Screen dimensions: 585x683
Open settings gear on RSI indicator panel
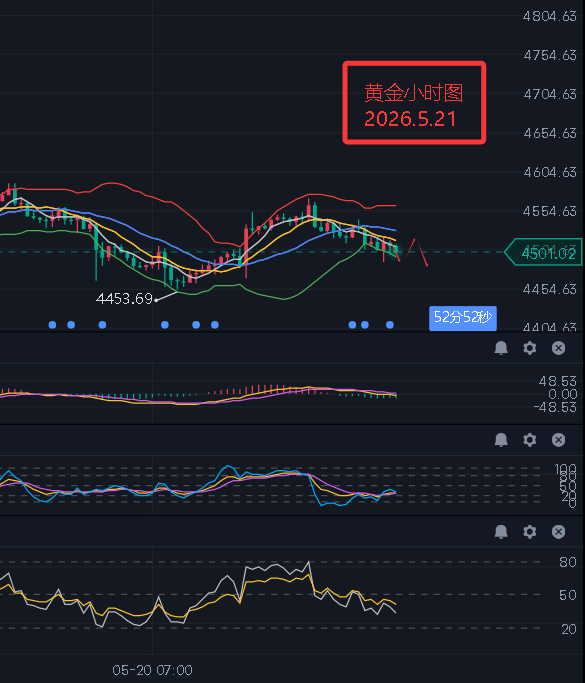tap(530, 531)
